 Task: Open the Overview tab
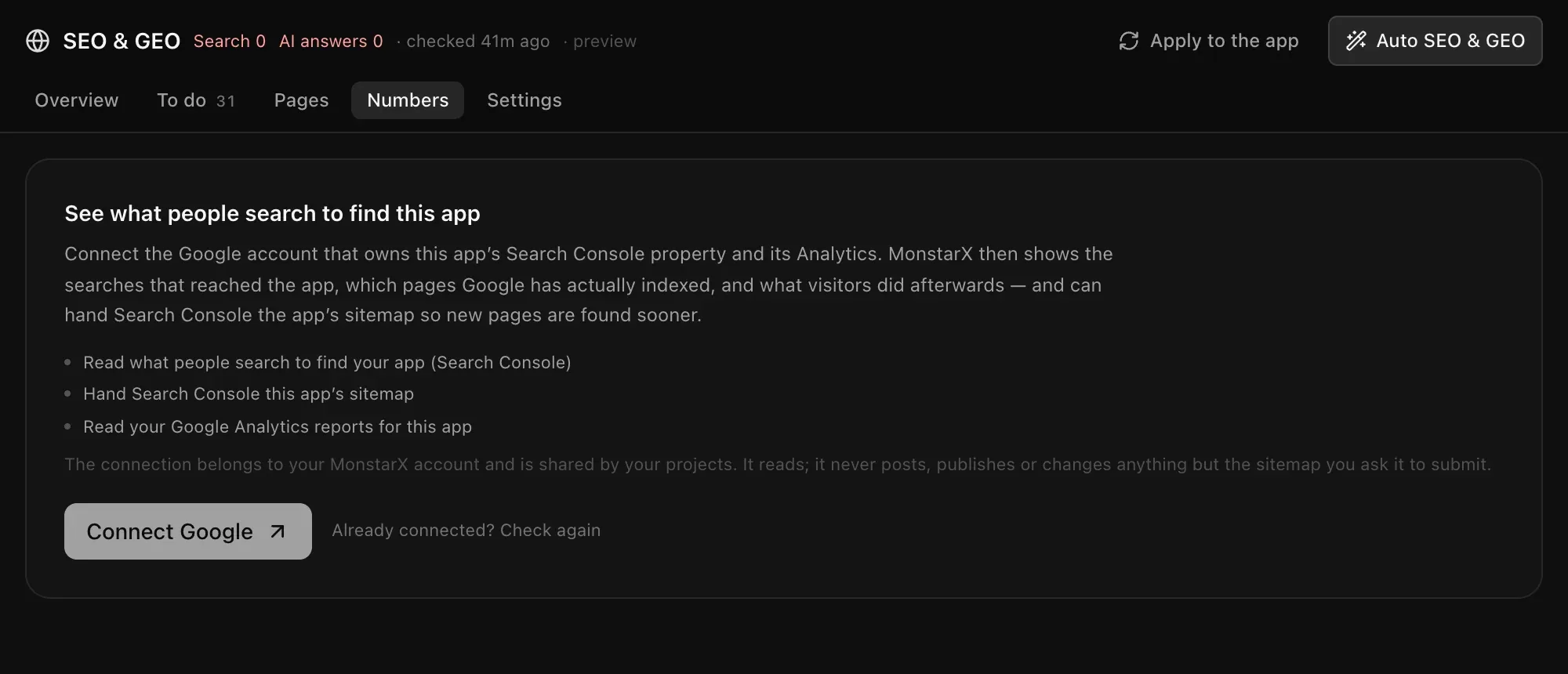click(77, 100)
